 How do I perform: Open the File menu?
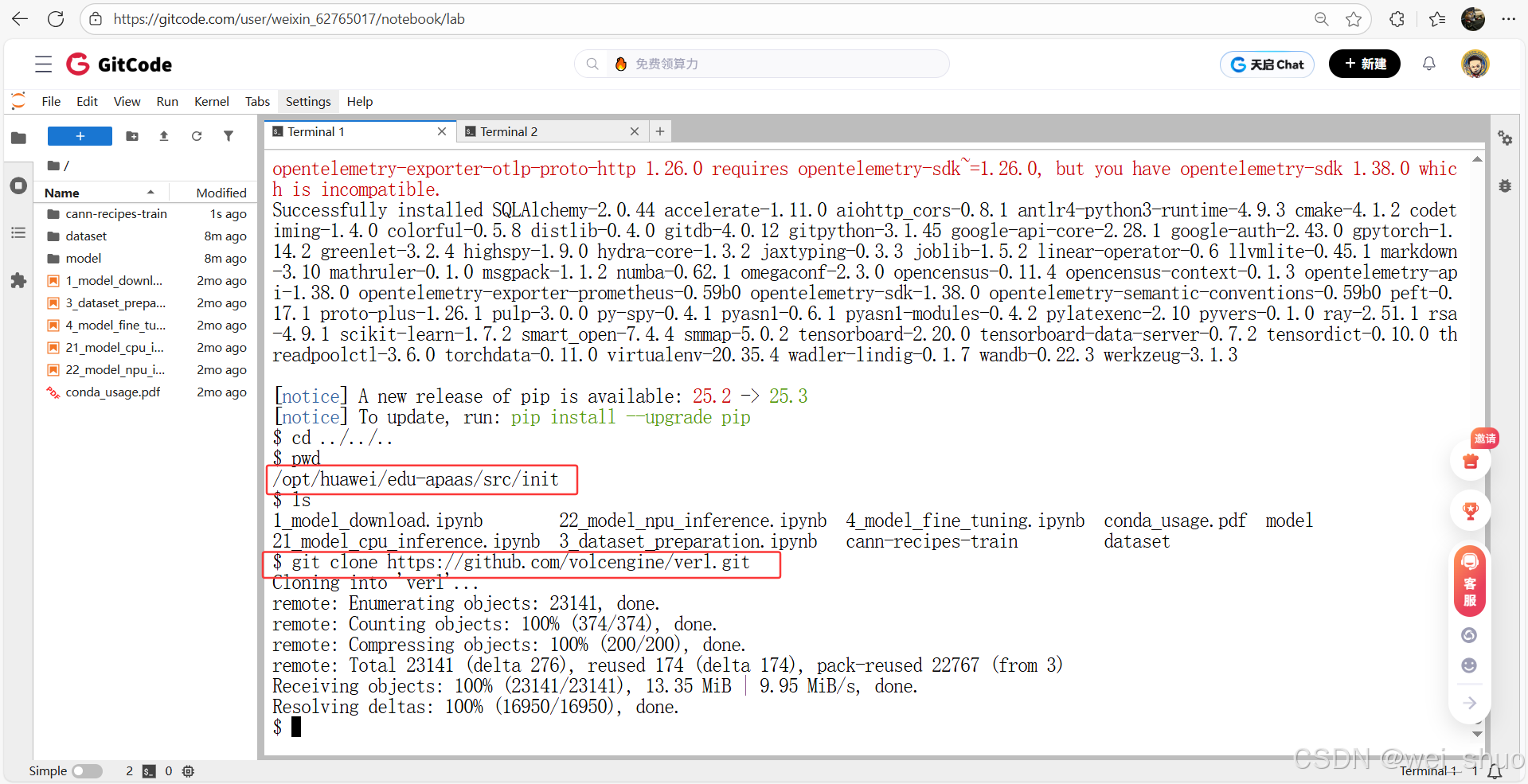point(51,102)
